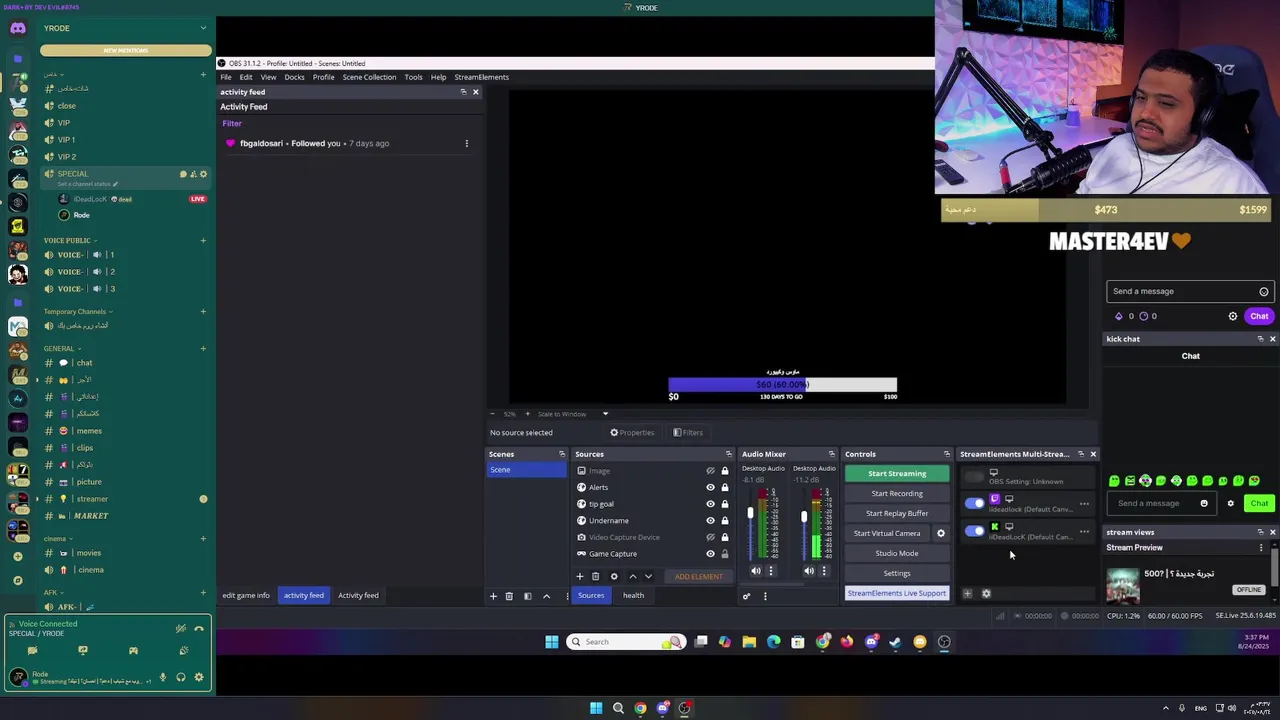Adjust second Desktop Audio volume slider
This screenshot has height=720, width=1280.
[x=803, y=517]
